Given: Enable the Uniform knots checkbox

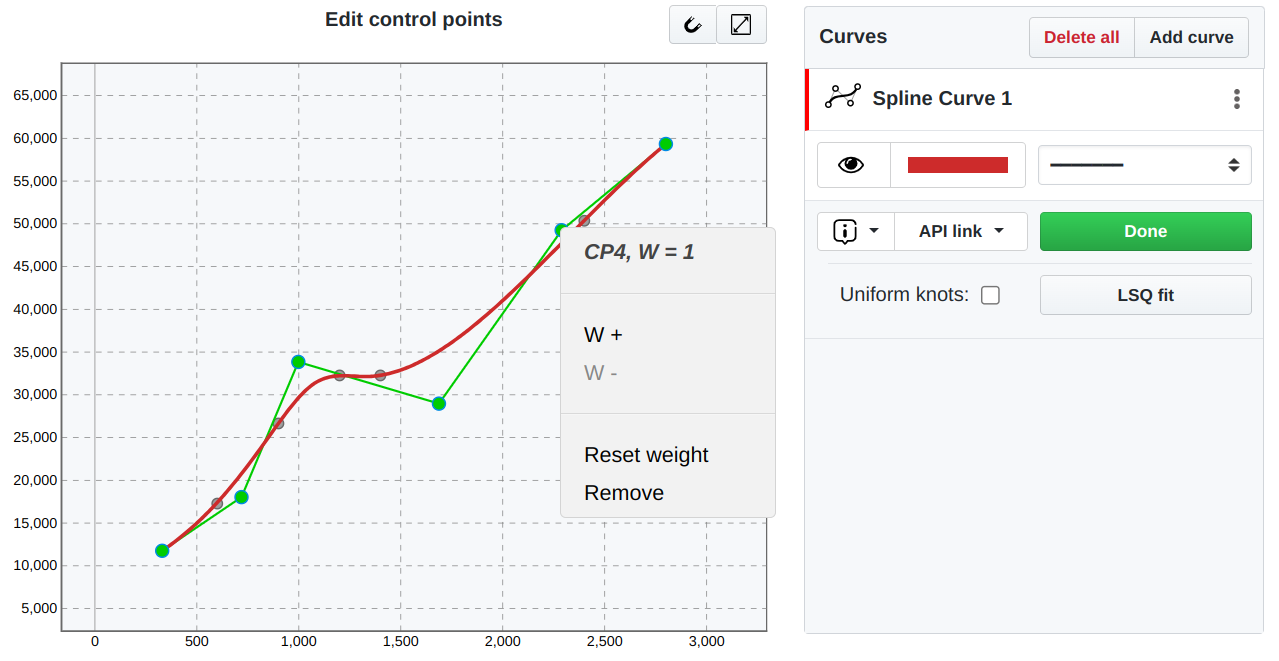Looking at the screenshot, I should point(990,294).
